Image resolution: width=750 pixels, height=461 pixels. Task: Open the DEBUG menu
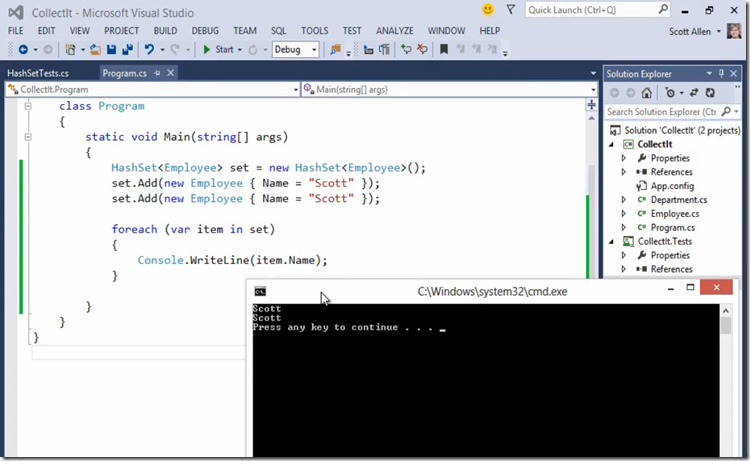tap(205, 31)
